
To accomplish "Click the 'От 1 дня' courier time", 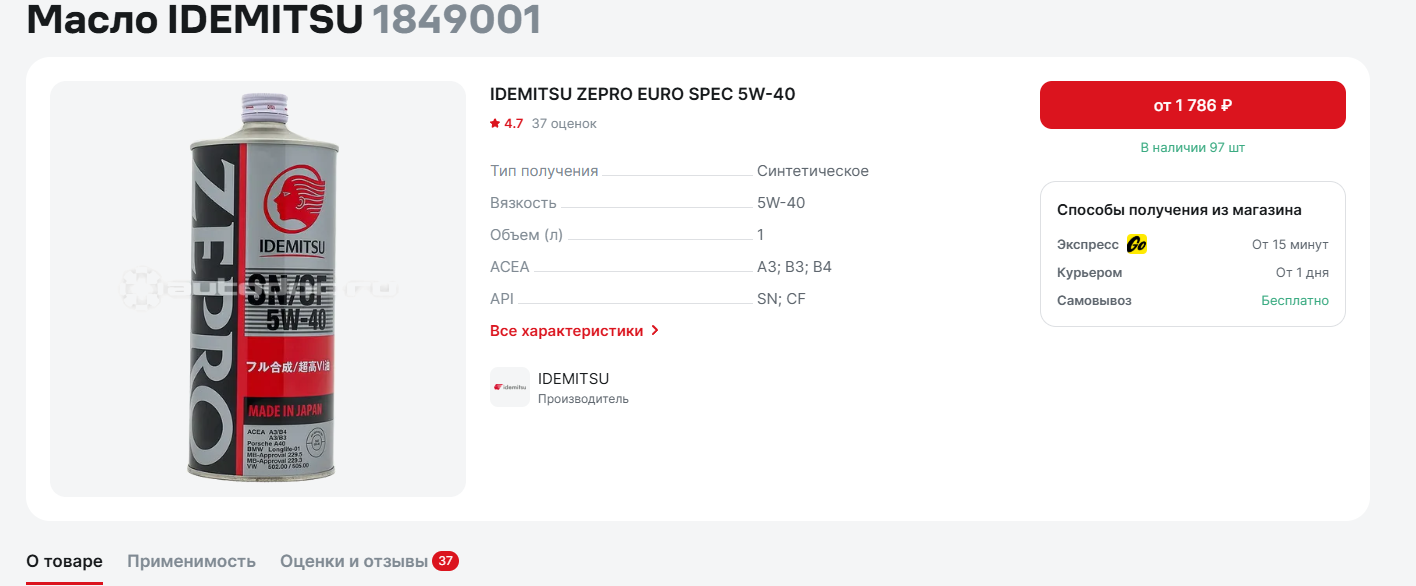I will pyautogui.click(x=1302, y=273).
